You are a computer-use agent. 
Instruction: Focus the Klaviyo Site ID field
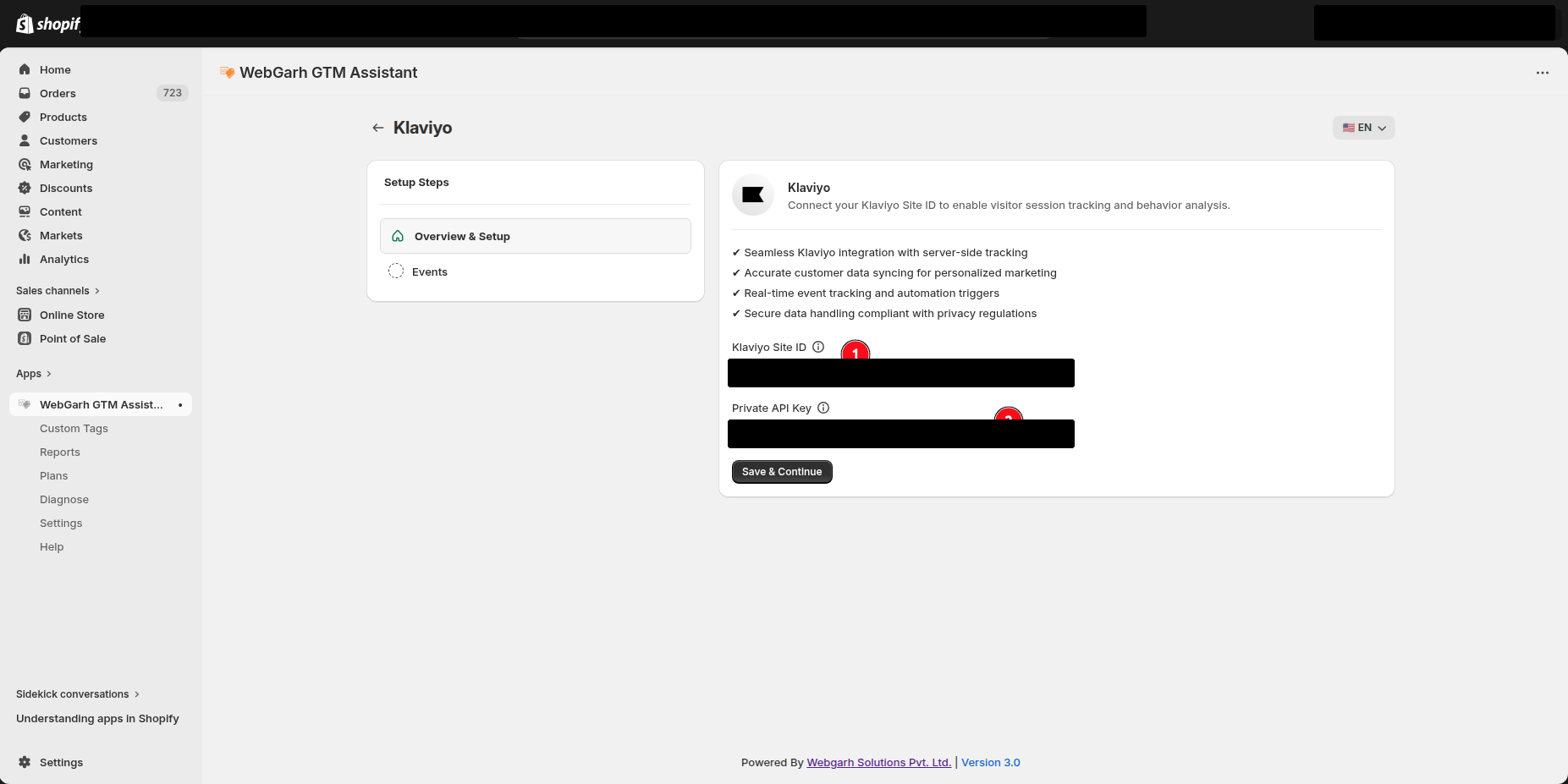[901, 373]
